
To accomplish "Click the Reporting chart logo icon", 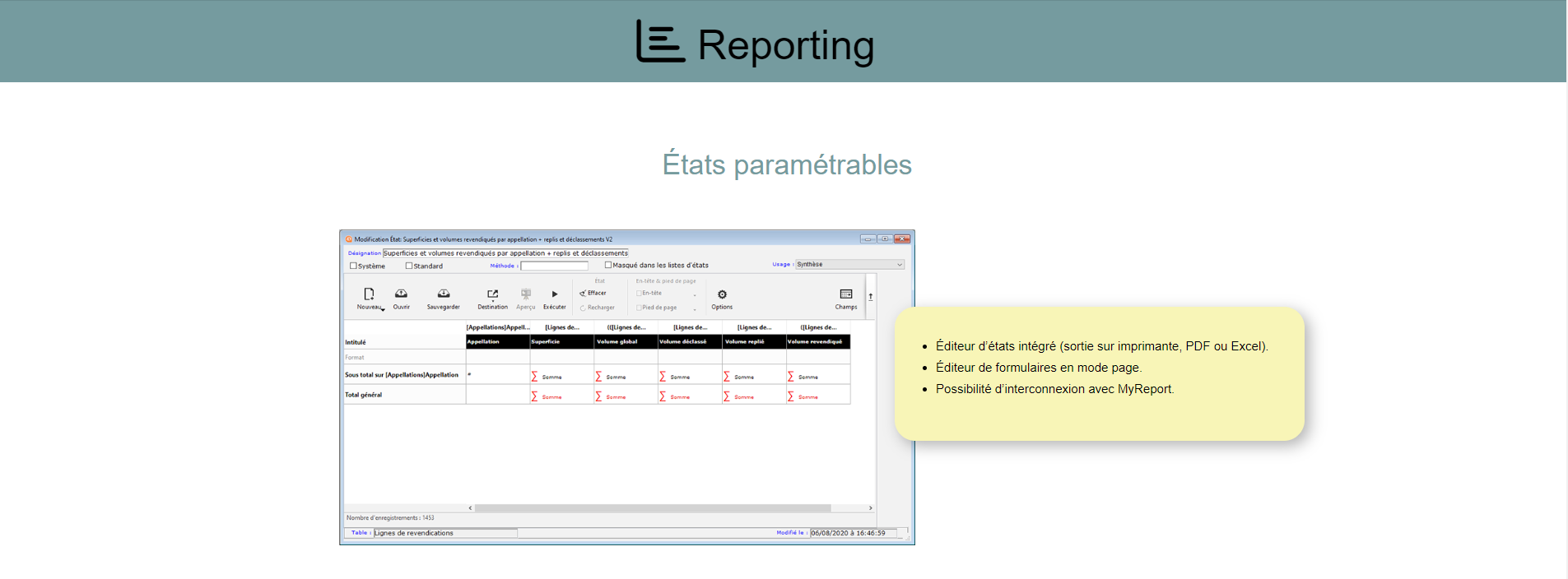I will pyautogui.click(x=660, y=41).
